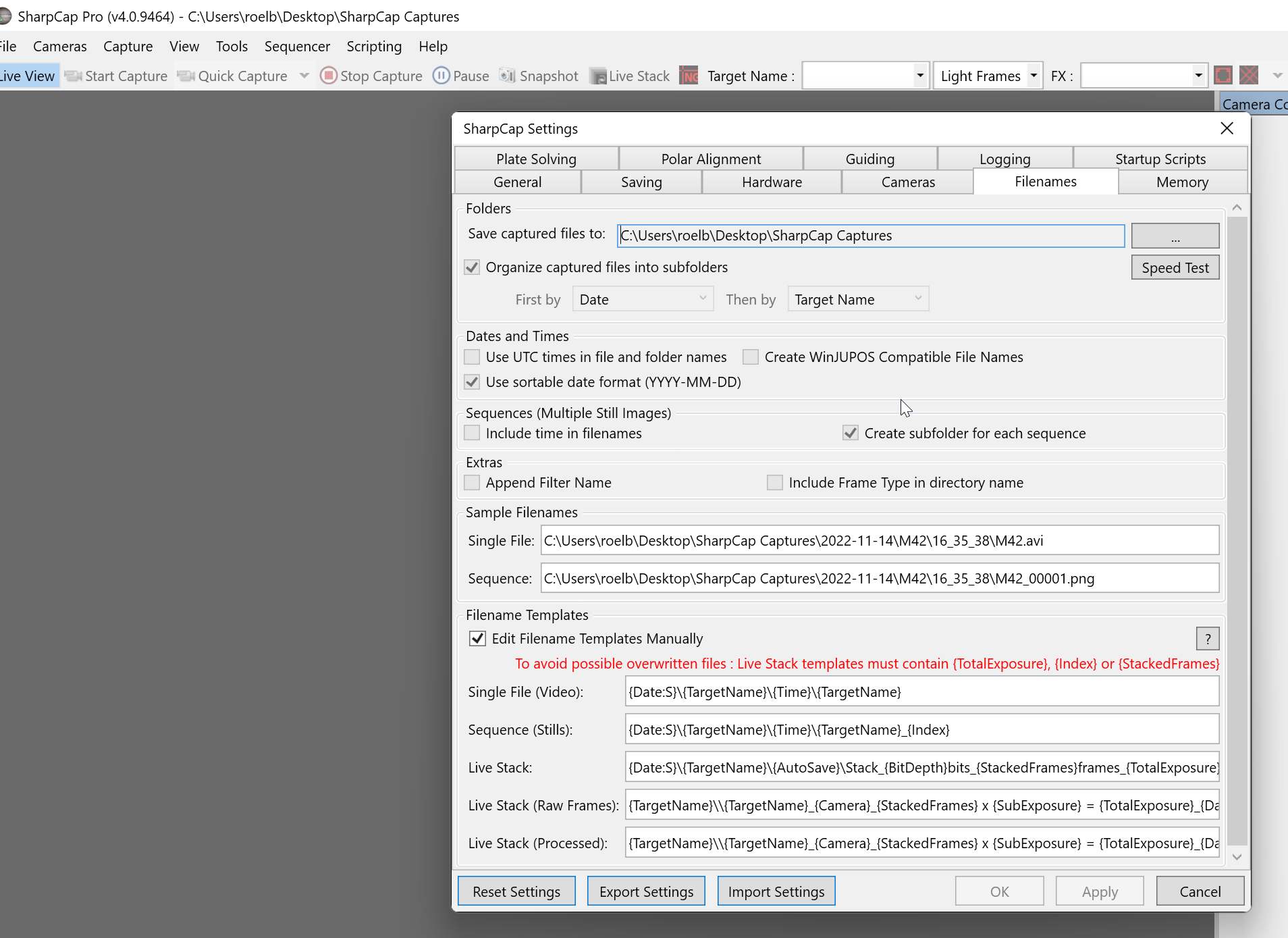Switch to the Hardware tab

pos(772,182)
